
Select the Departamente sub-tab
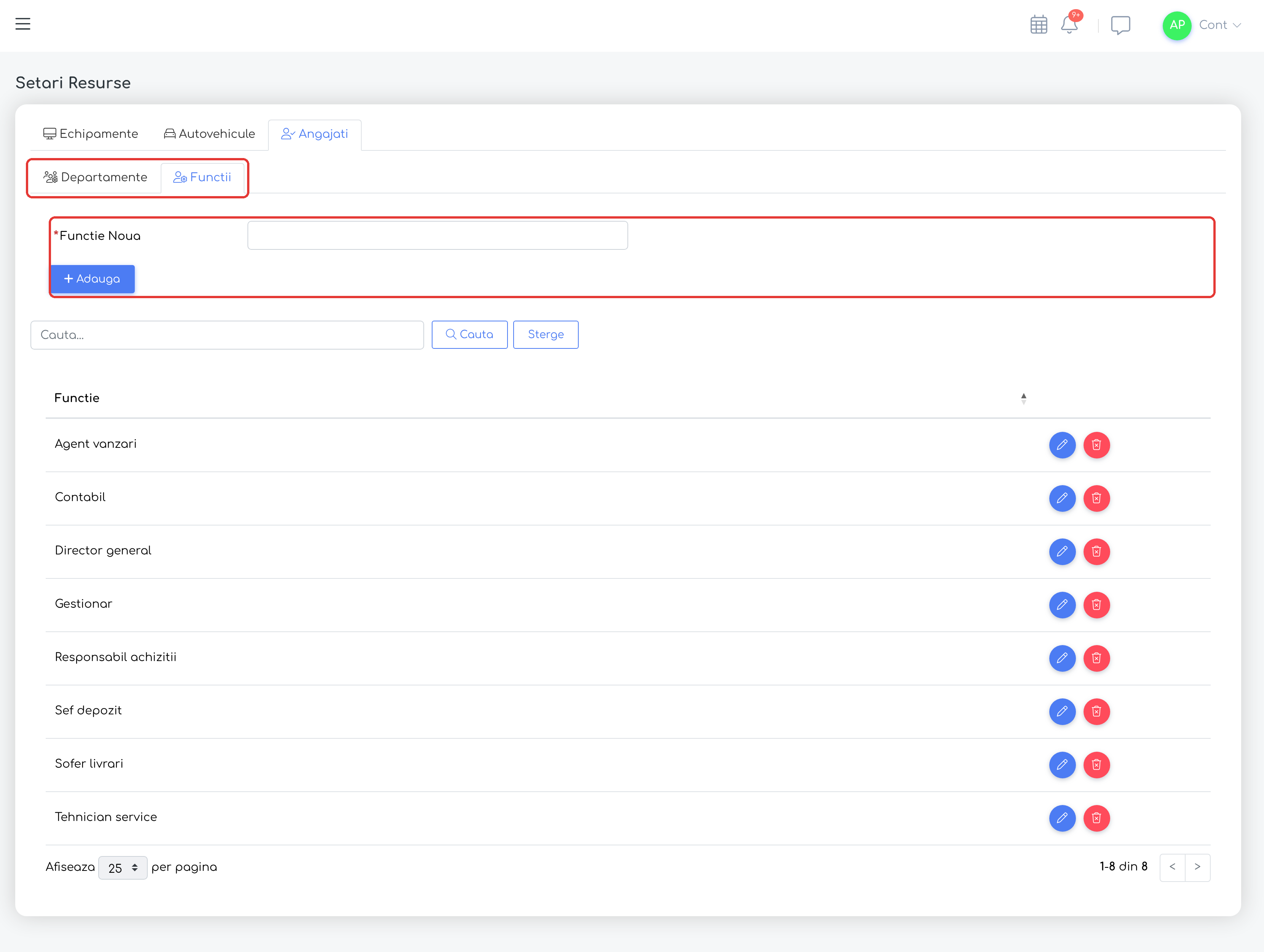96,177
